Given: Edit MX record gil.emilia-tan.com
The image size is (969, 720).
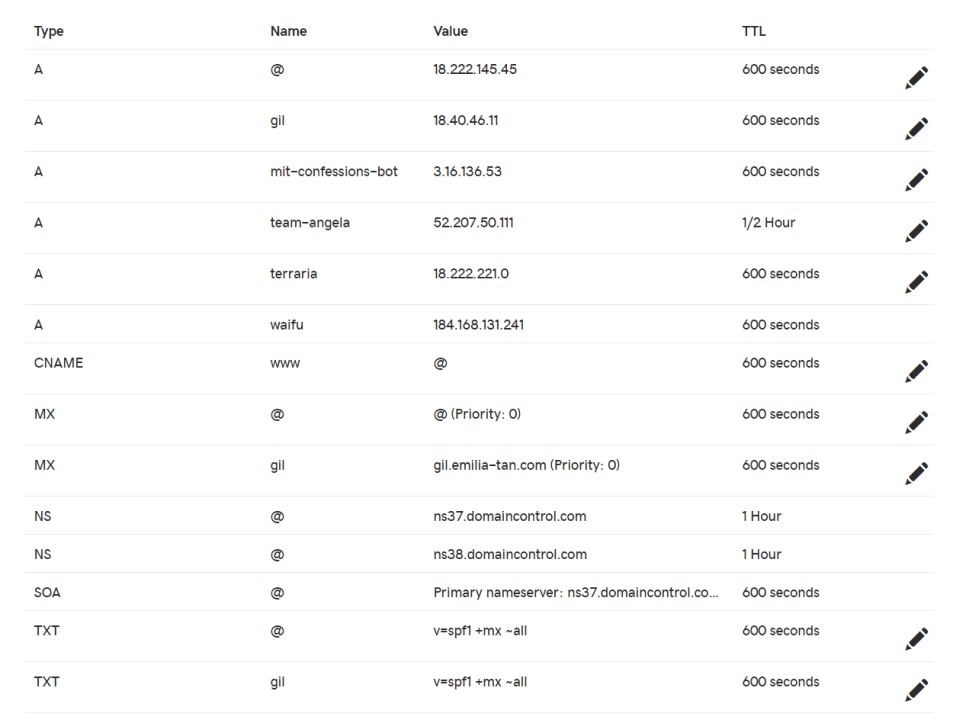Looking at the screenshot, I should click(916, 473).
